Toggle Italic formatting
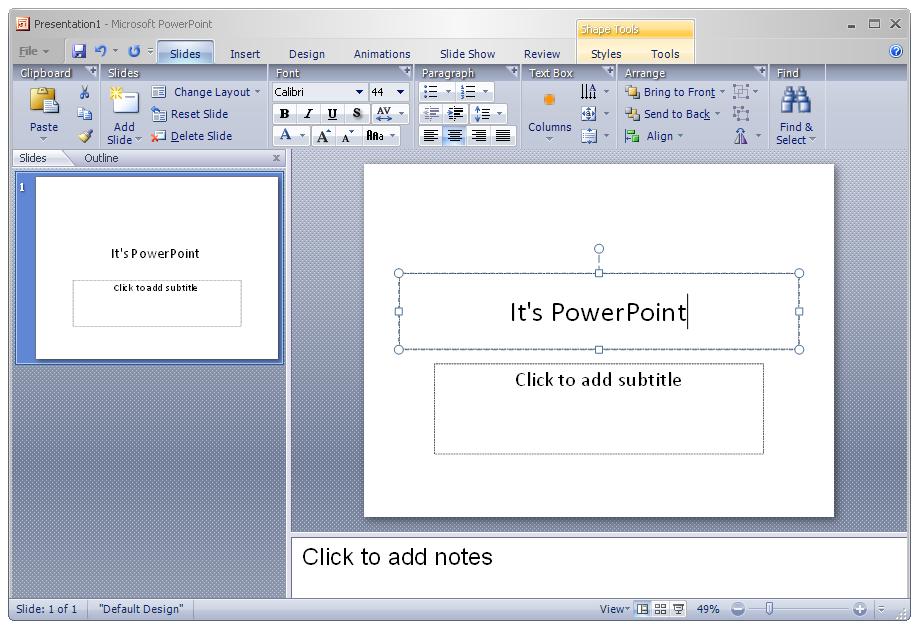919x628 pixels. pyautogui.click(x=308, y=113)
